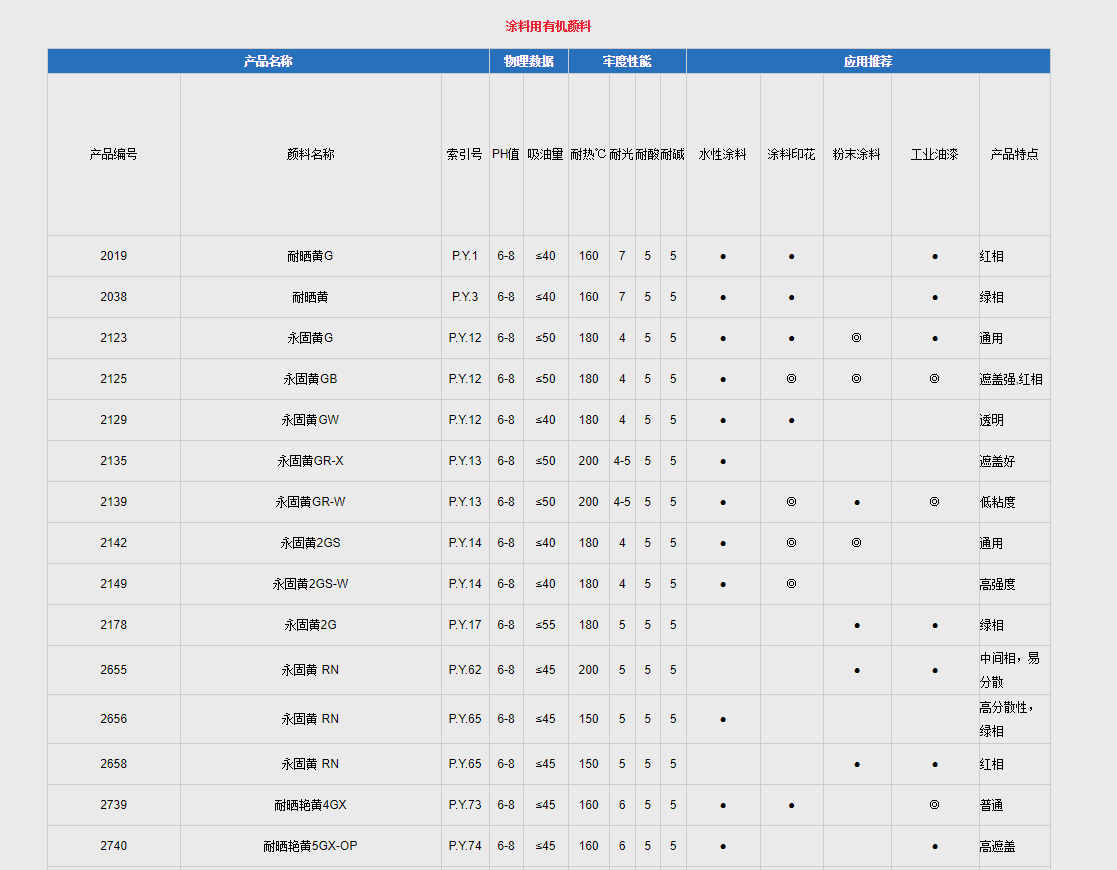Screen dimensions: 1117x870
Task: Click the ● powder coating dot in row 2139
Action: click(x=856, y=502)
